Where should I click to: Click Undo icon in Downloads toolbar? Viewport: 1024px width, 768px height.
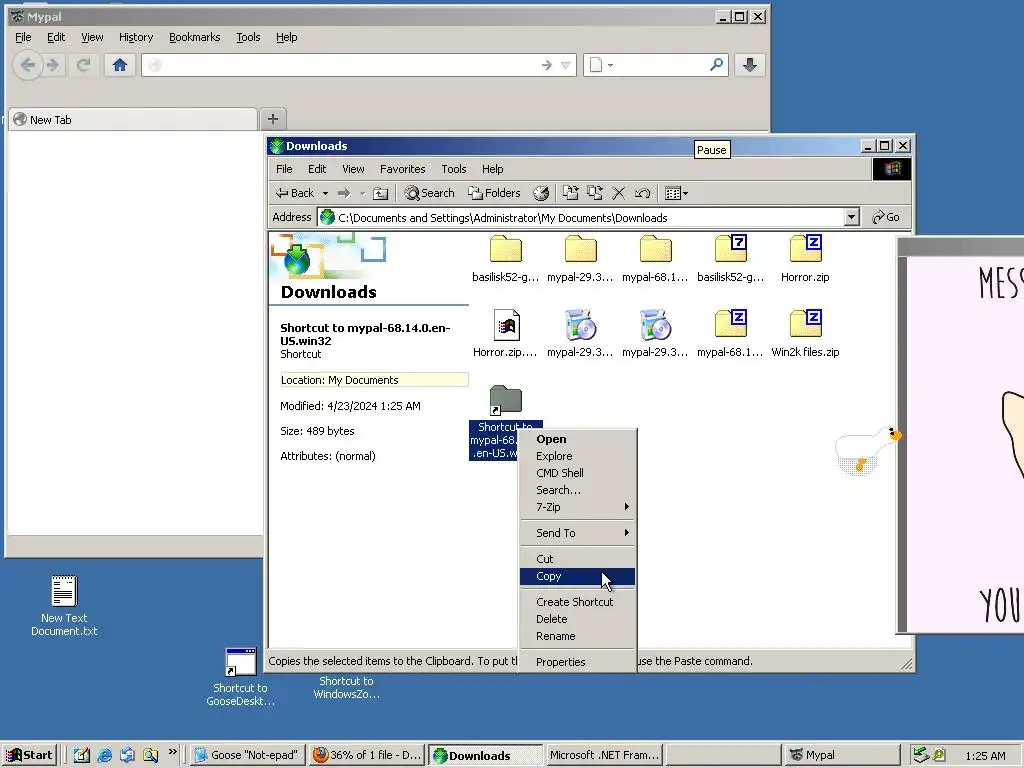[x=642, y=193]
